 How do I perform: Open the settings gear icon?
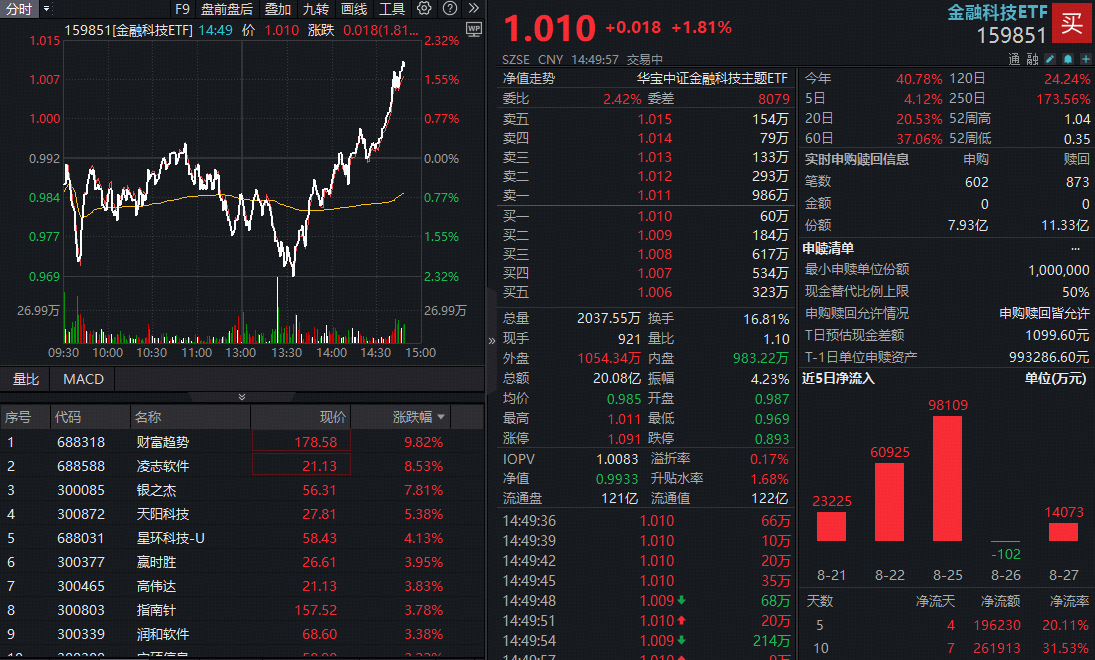(423, 8)
